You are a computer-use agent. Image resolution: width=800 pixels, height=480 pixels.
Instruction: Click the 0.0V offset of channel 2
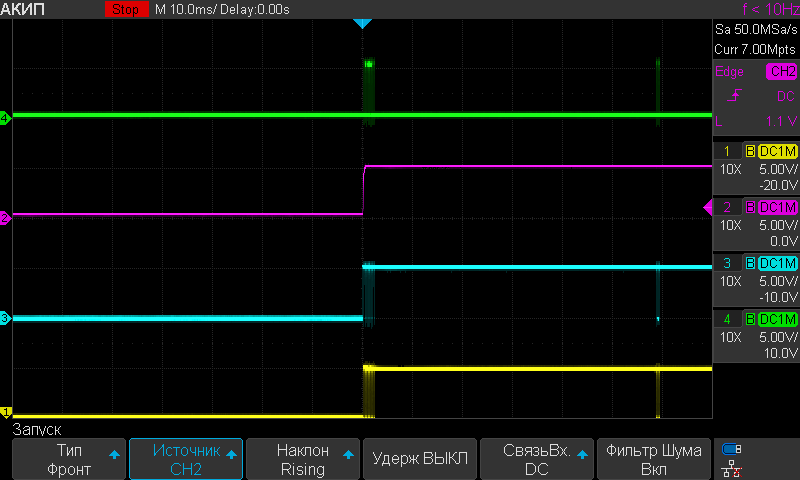click(x=784, y=241)
